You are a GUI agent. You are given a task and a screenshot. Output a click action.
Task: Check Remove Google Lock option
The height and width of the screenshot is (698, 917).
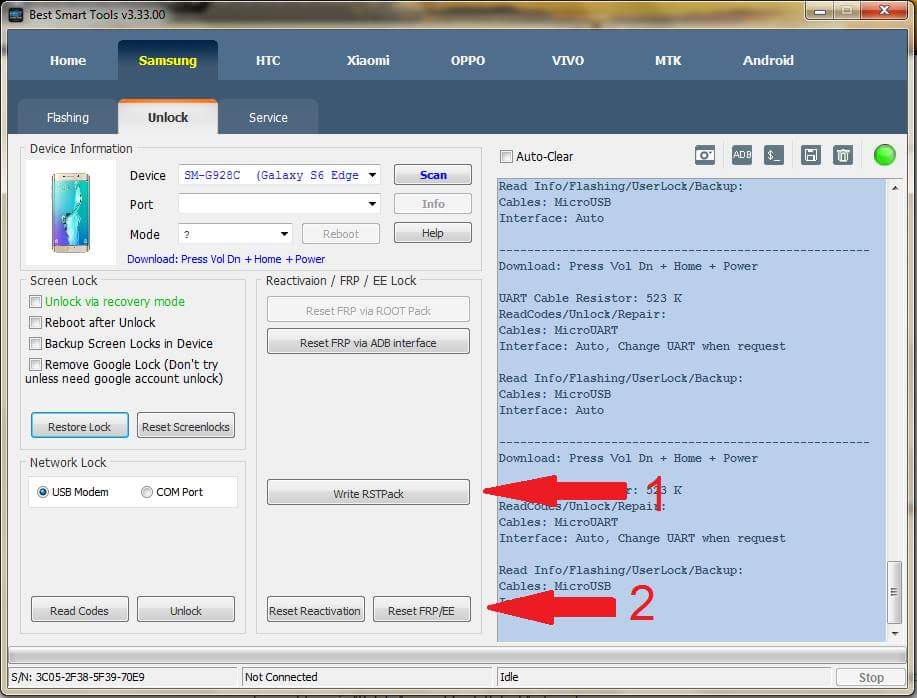tap(35, 365)
